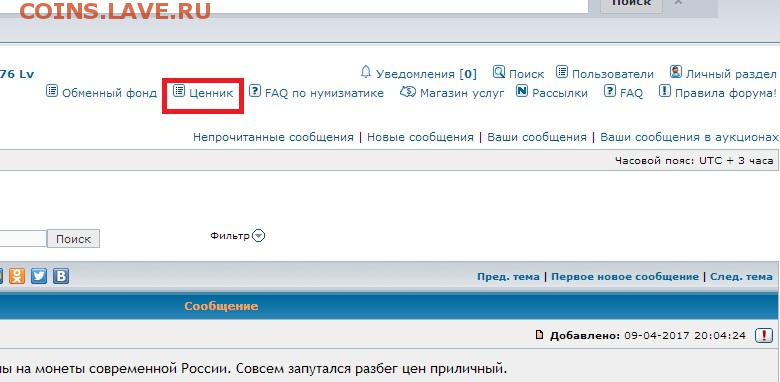The height and width of the screenshot is (382, 780).
Task: Jump to Первое новое сообщение
Action: 625,277
